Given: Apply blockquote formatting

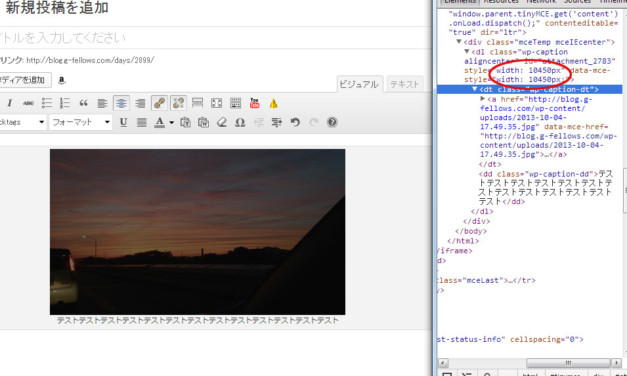Looking at the screenshot, I should coord(84,104).
